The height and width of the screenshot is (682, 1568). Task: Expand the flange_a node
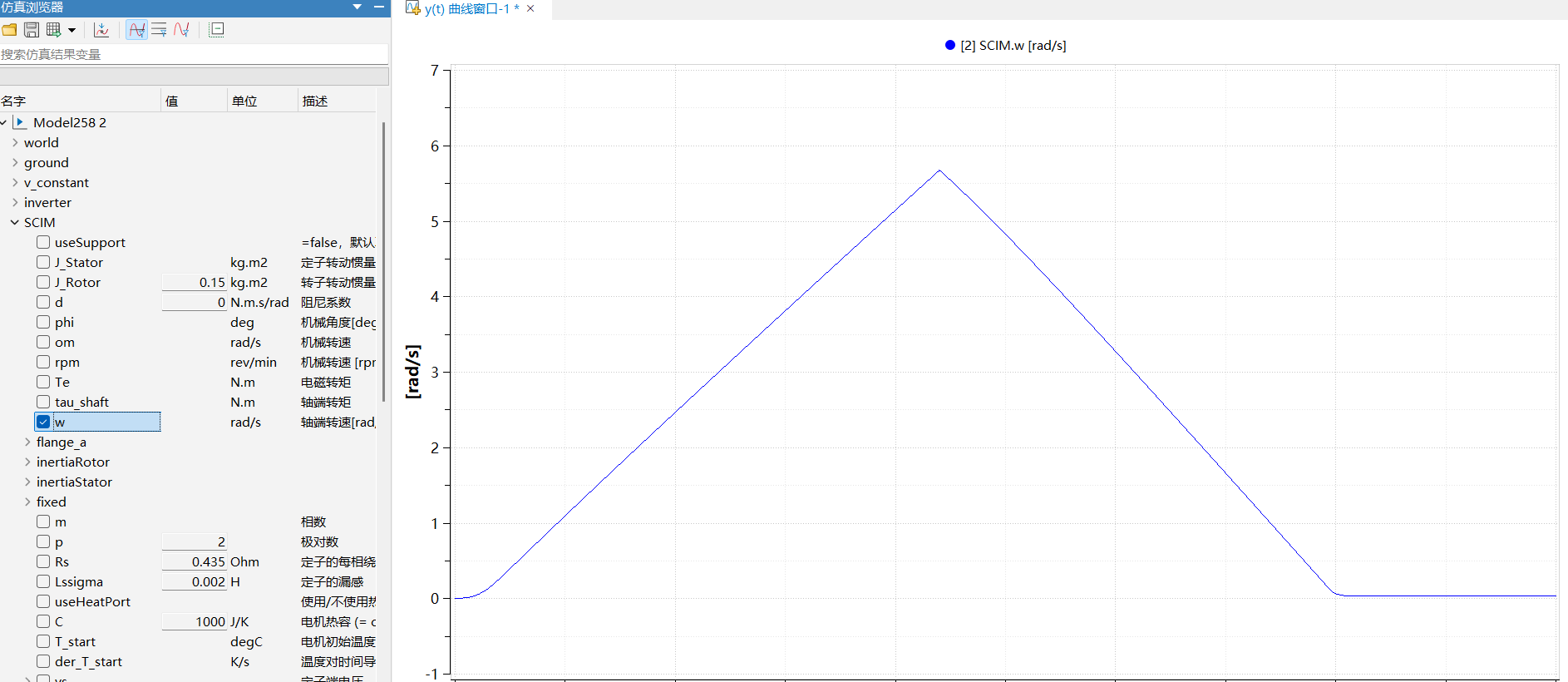pos(27,442)
